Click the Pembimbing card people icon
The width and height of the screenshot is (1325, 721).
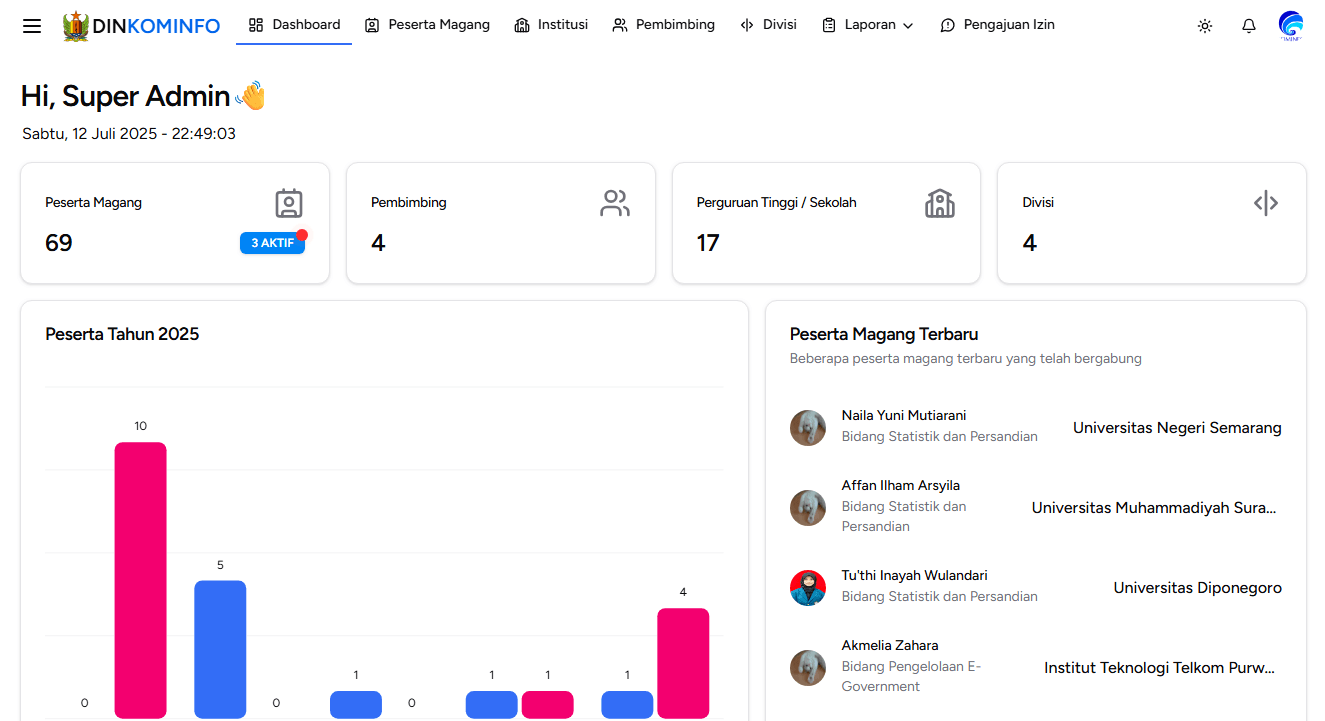click(x=615, y=204)
